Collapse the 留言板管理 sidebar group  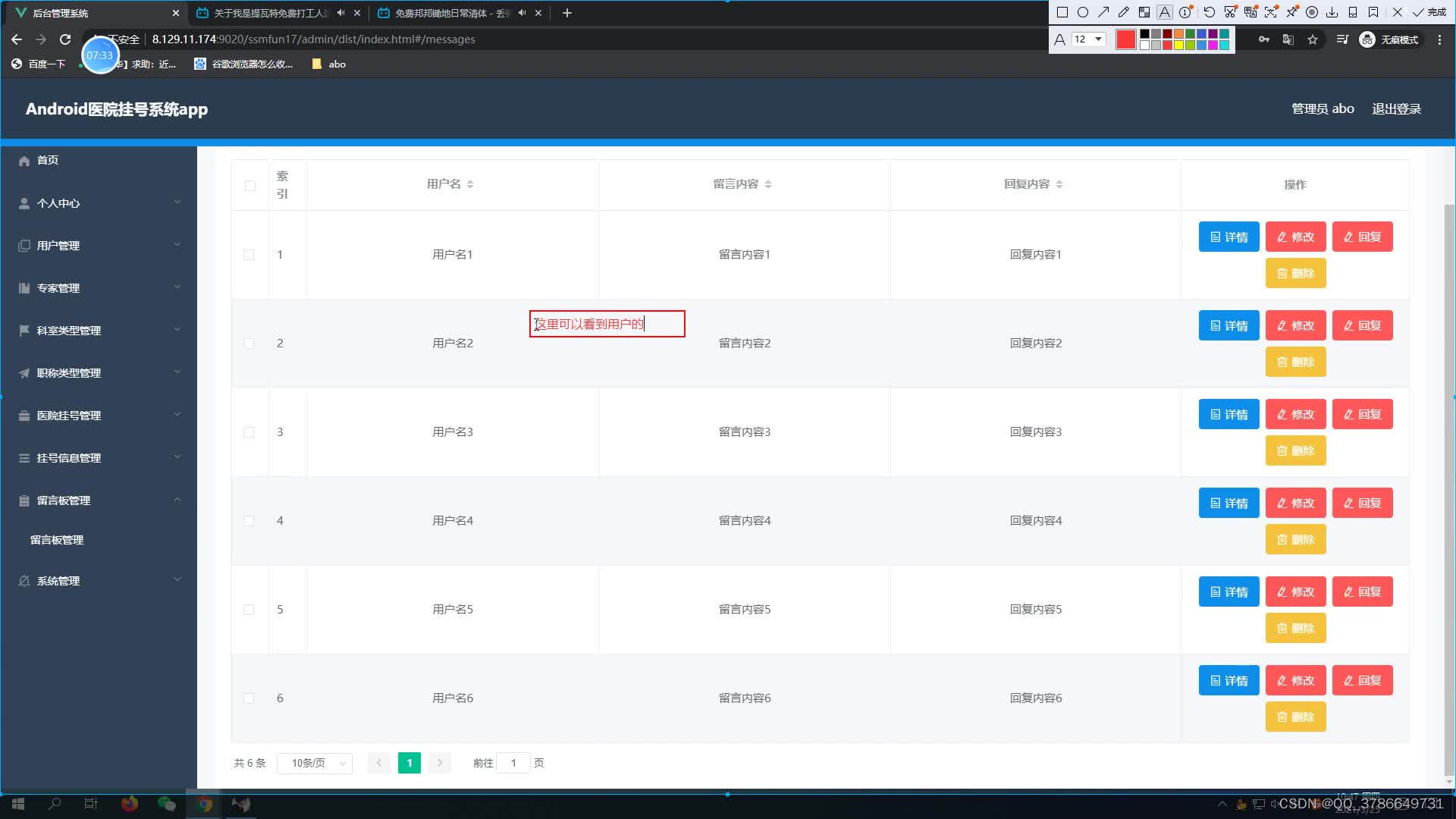pyautogui.click(x=99, y=500)
